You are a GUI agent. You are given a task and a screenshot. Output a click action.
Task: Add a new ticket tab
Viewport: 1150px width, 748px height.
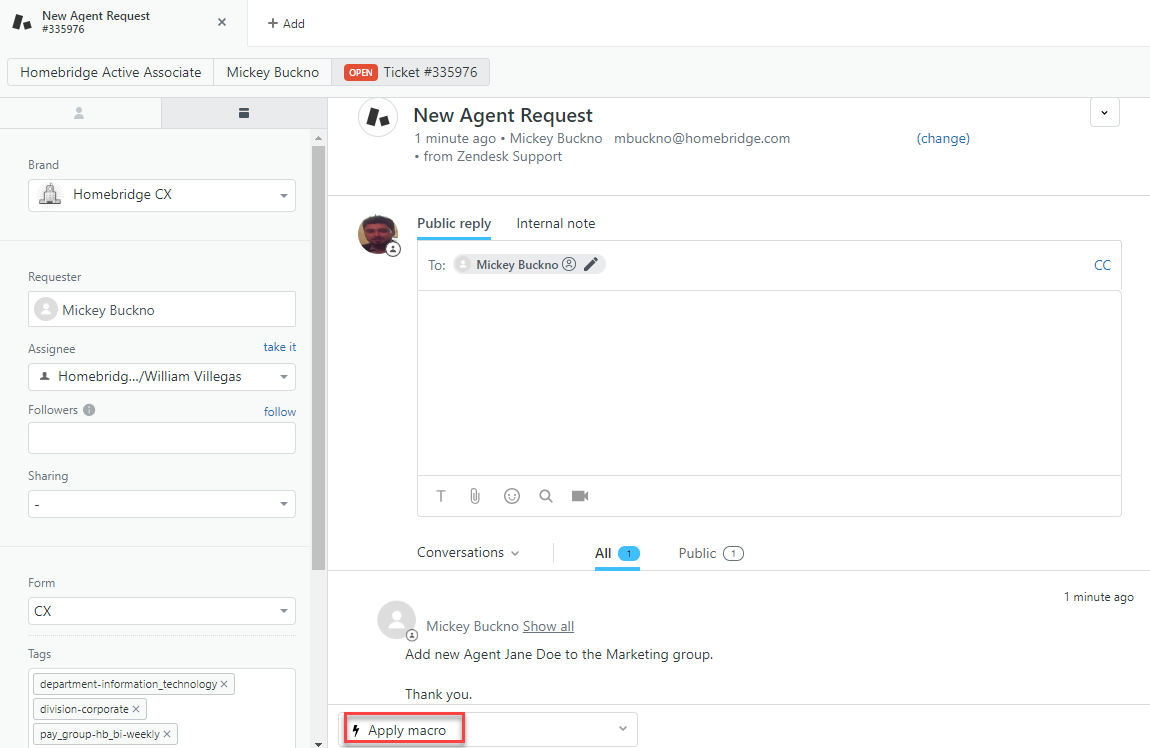pyautogui.click(x=286, y=23)
